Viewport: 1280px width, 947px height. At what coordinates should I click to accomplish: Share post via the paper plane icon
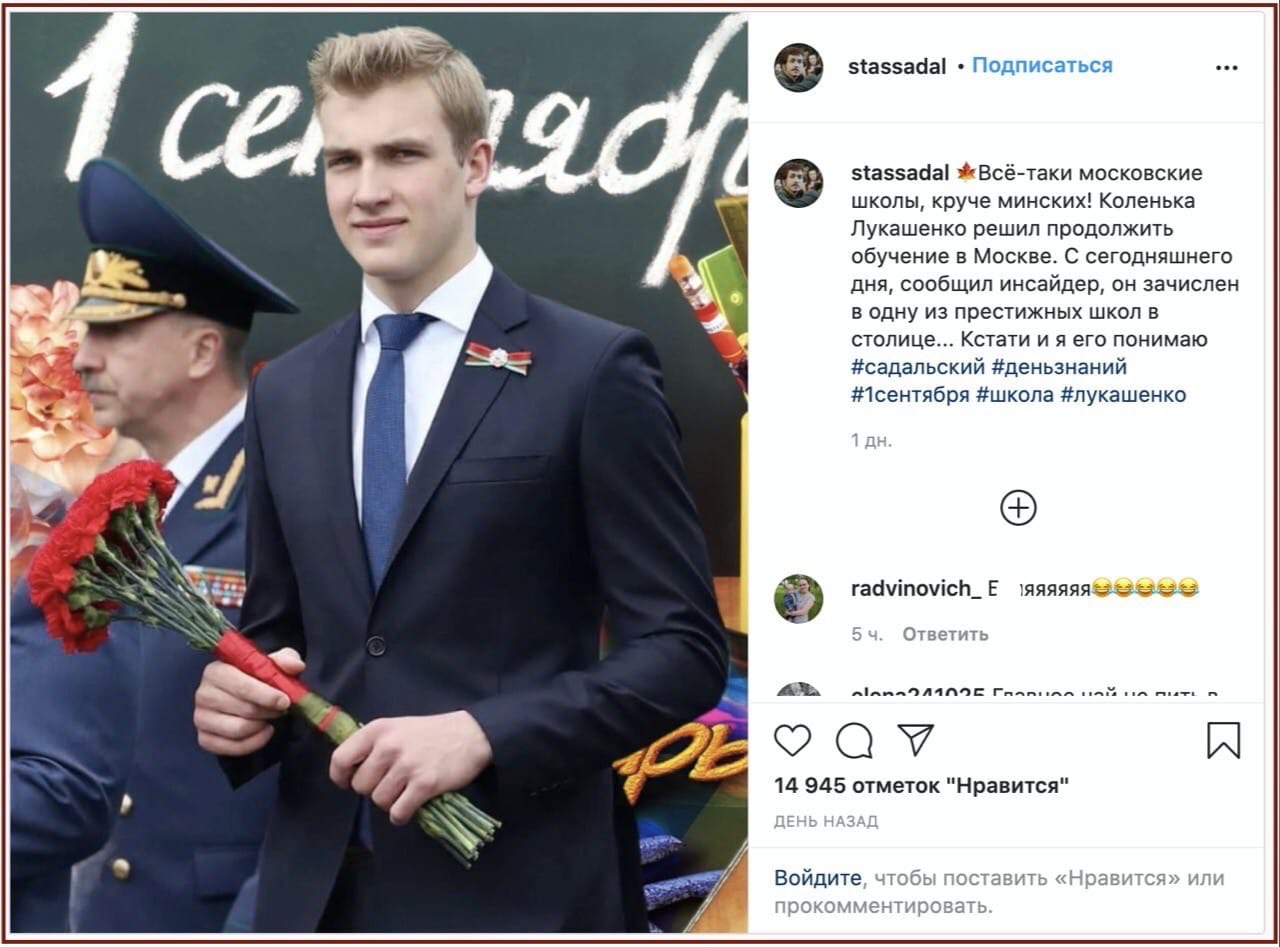click(x=915, y=740)
